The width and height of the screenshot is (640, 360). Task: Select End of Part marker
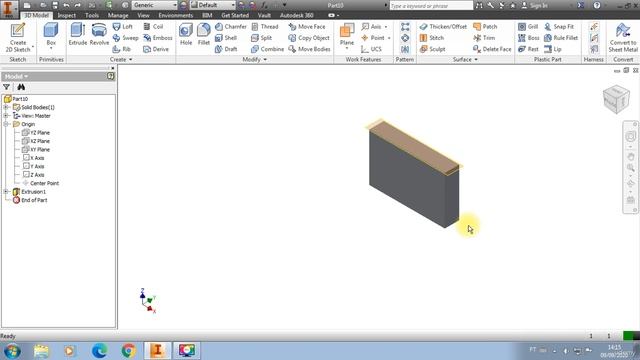[30, 200]
